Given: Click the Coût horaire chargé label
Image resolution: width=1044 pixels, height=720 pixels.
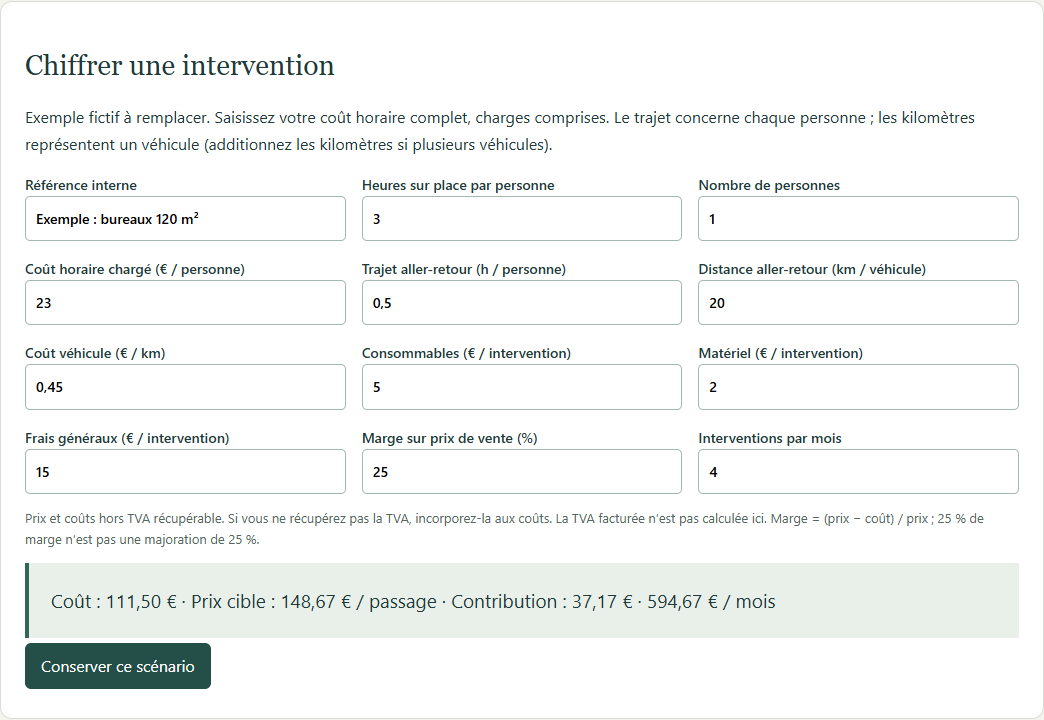Looking at the screenshot, I should tap(135, 269).
